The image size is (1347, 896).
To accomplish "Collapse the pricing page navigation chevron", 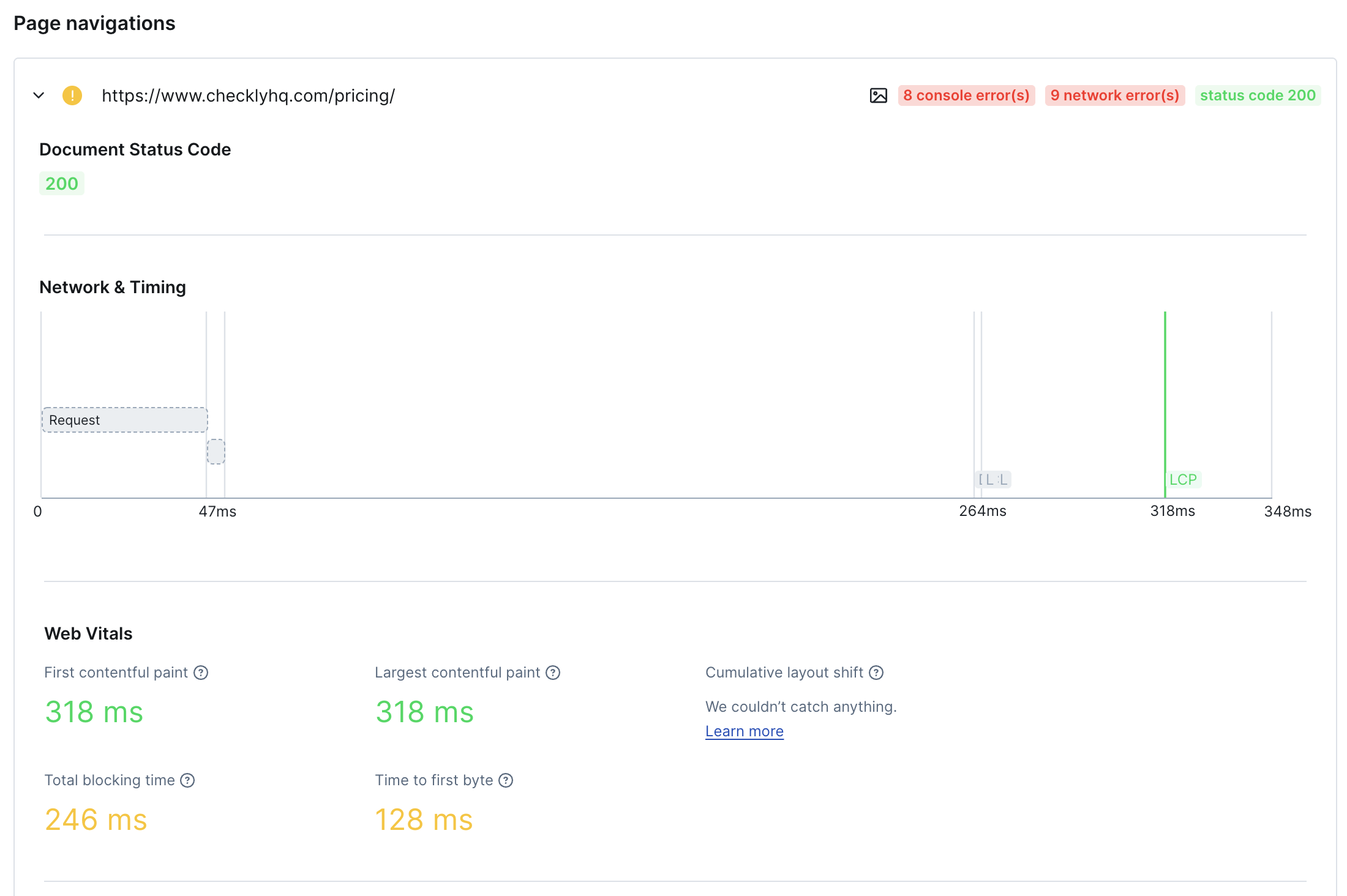I will point(39,95).
